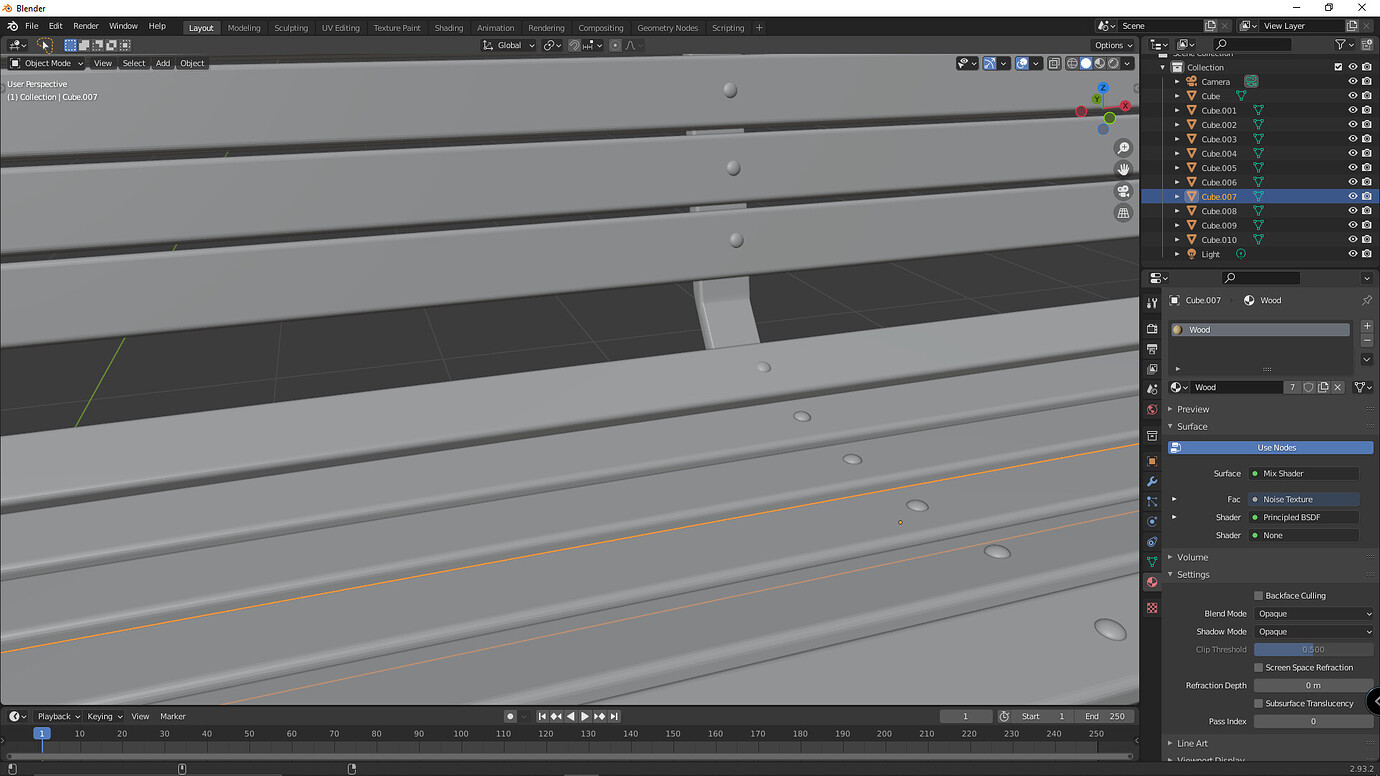The image size is (1380, 776).
Task: Switch to the Shading workspace tab
Action: 449,28
